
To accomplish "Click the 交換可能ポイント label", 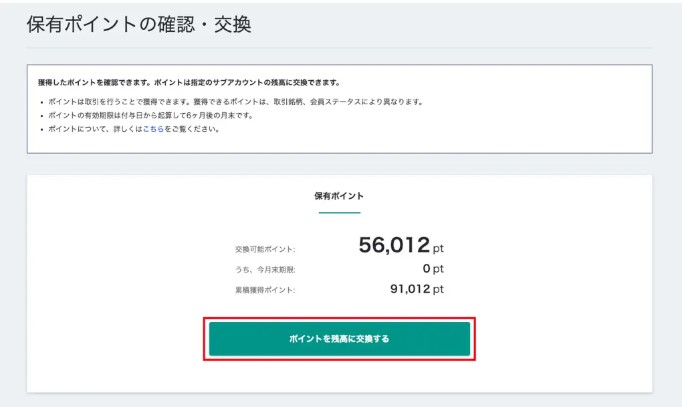I will tap(265, 249).
